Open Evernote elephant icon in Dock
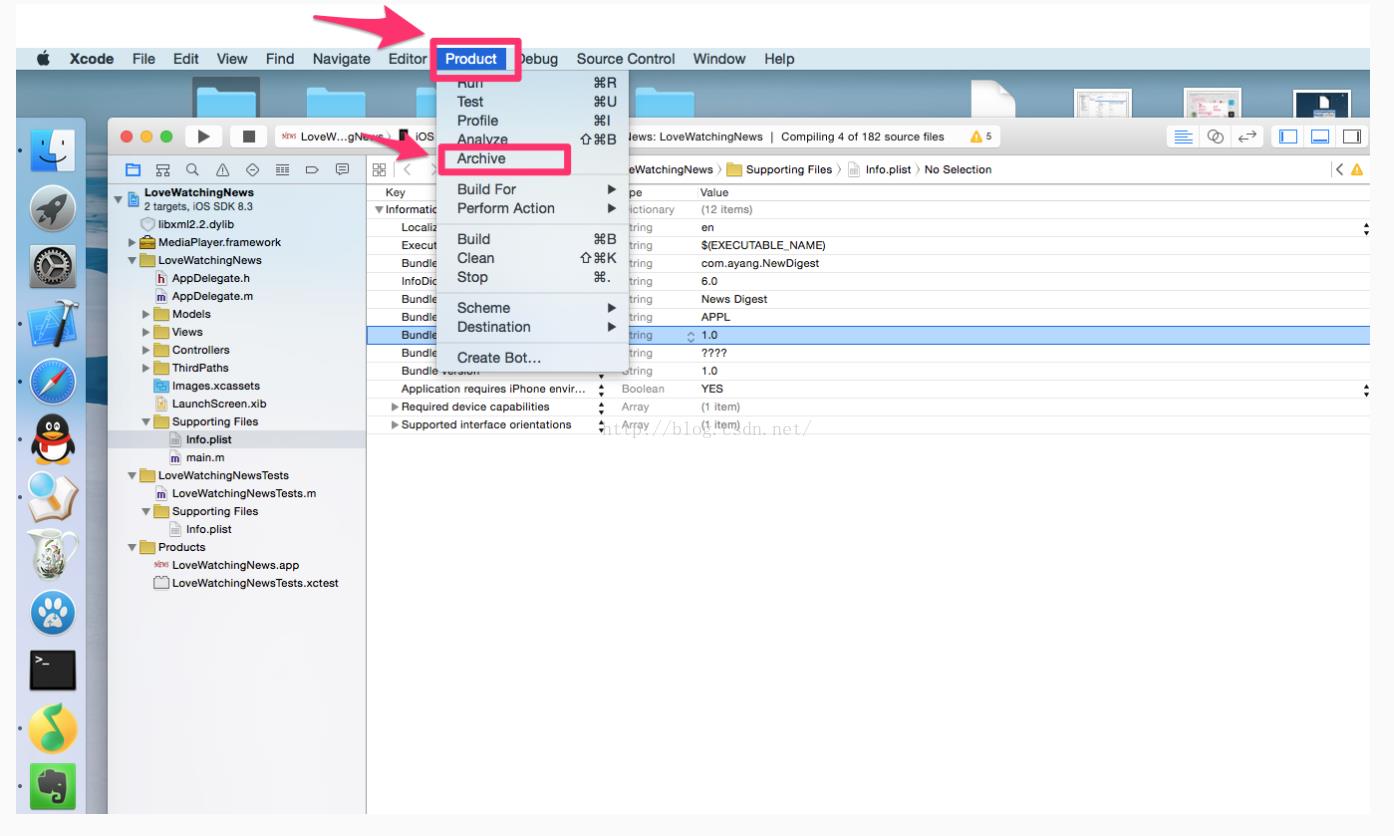Image resolution: width=1394 pixels, height=836 pixels. [52, 788]
